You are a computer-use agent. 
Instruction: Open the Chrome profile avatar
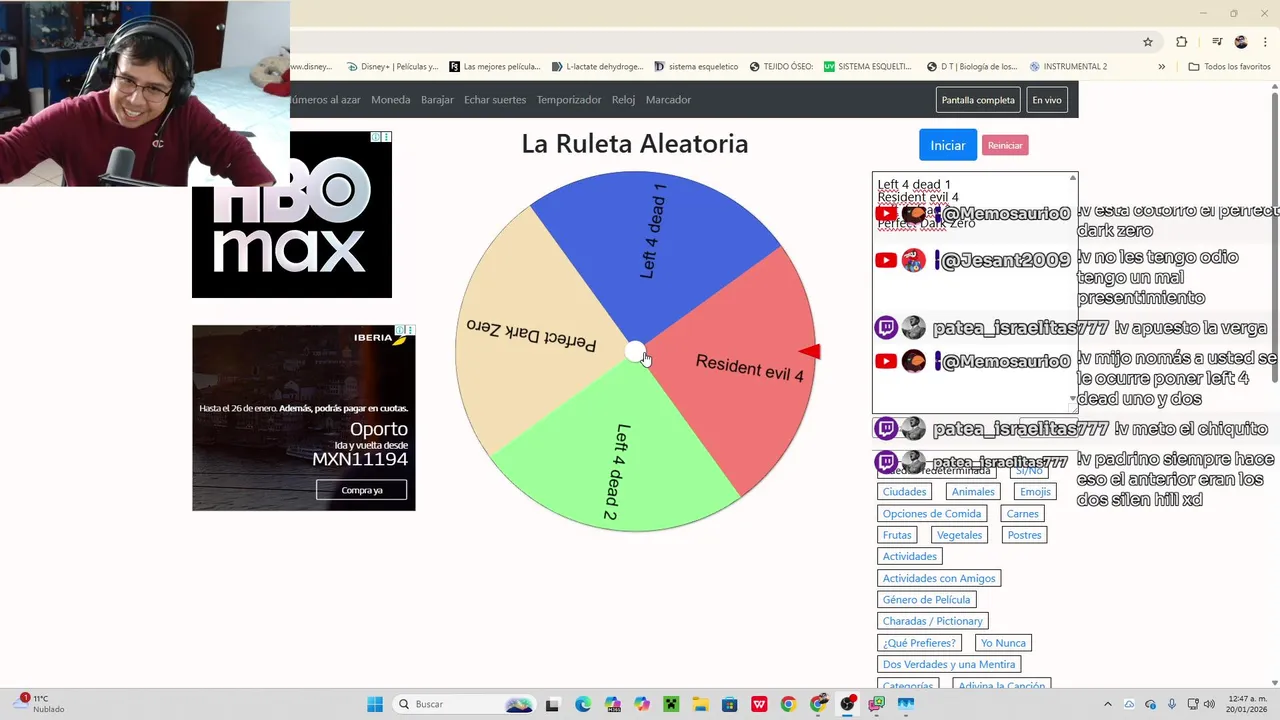pyautogui.click(x=1241, y=42)
